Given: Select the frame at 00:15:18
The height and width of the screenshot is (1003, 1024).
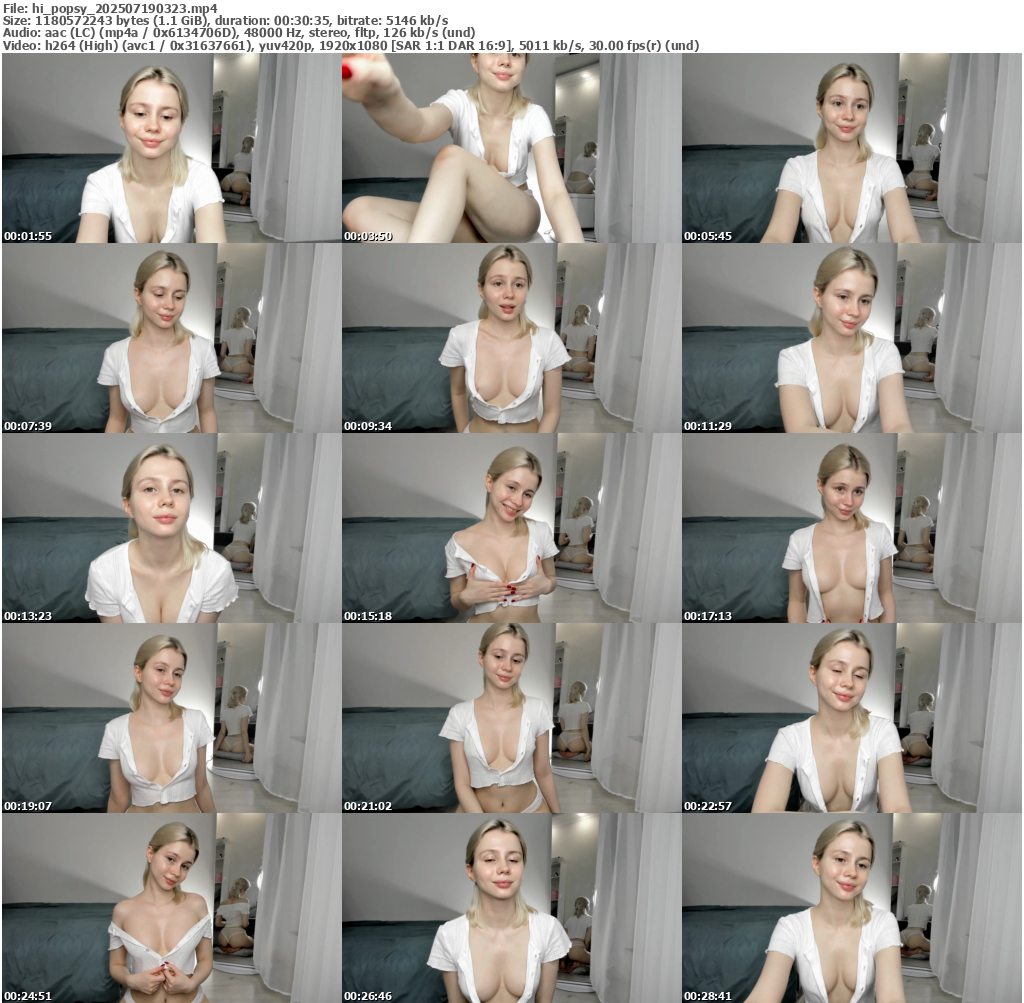Looking at the screenshot, I should tap(511, 528).
